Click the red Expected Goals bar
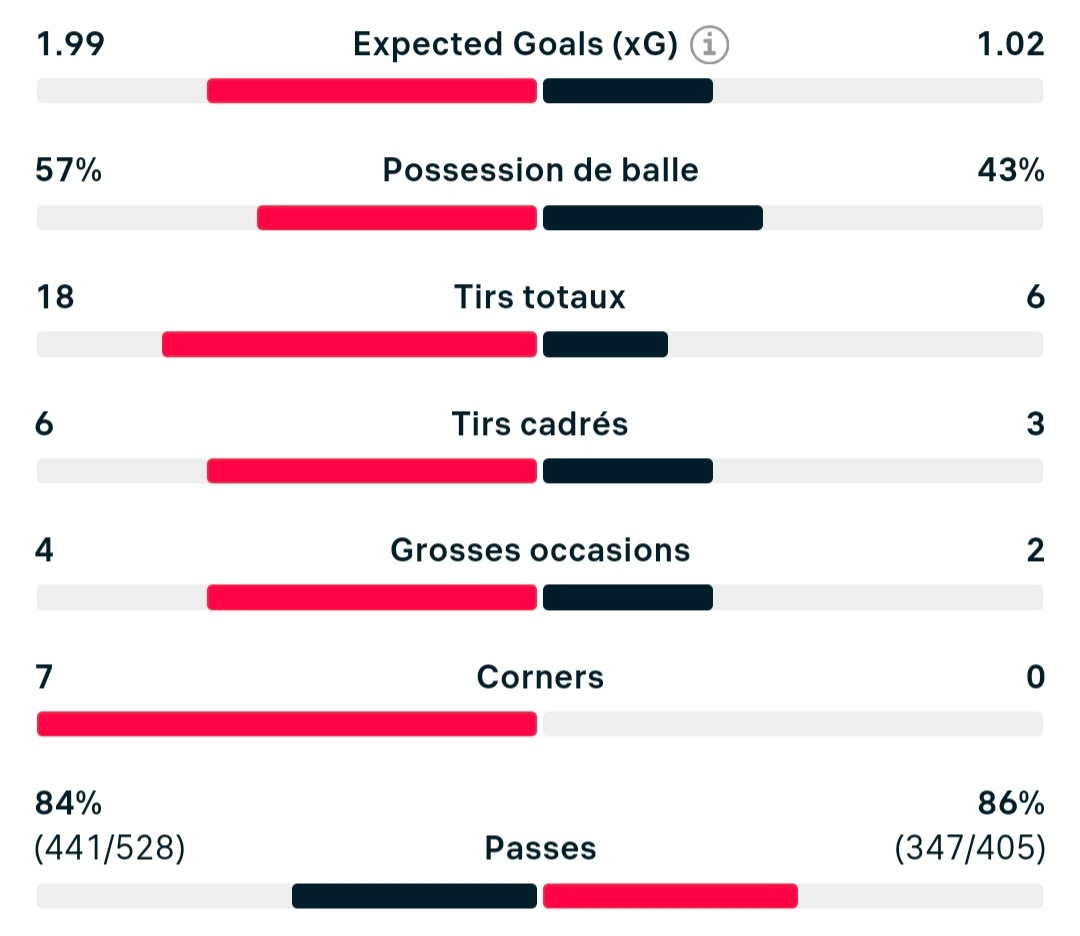This screenshot has height=936, width=1080. (372, 91)
